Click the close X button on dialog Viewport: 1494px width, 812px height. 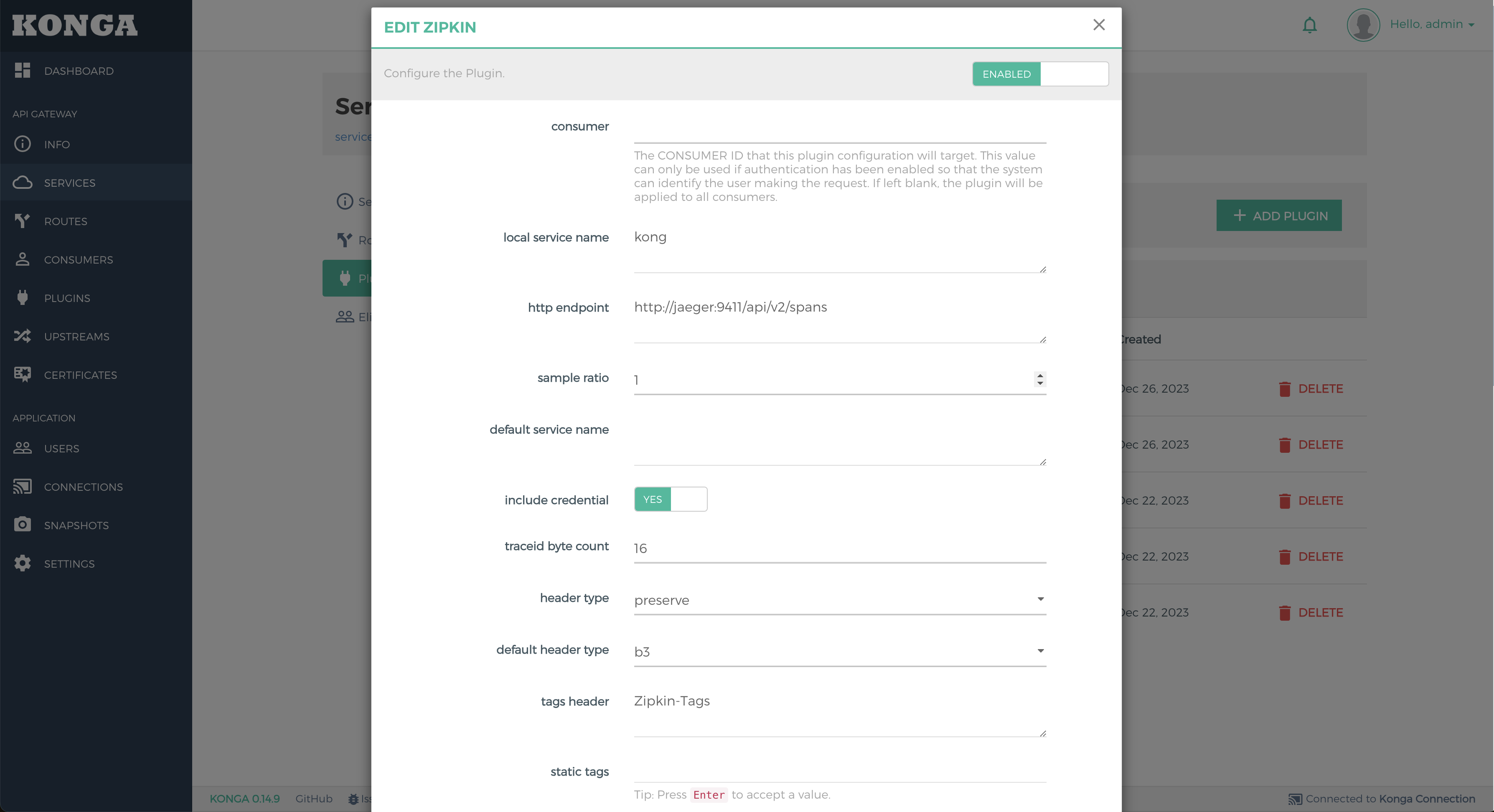[x=1098, y=24]
